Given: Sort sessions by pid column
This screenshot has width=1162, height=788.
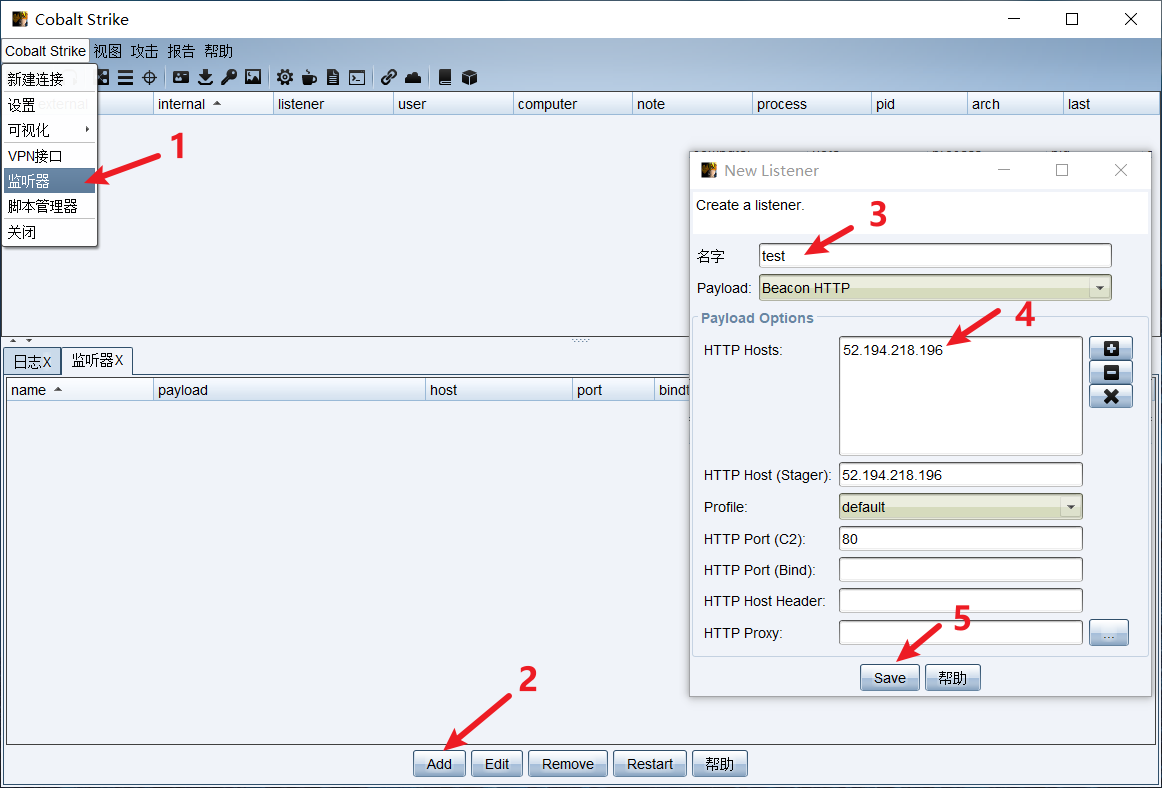Looking at the screenshot, I should point(920,104).
